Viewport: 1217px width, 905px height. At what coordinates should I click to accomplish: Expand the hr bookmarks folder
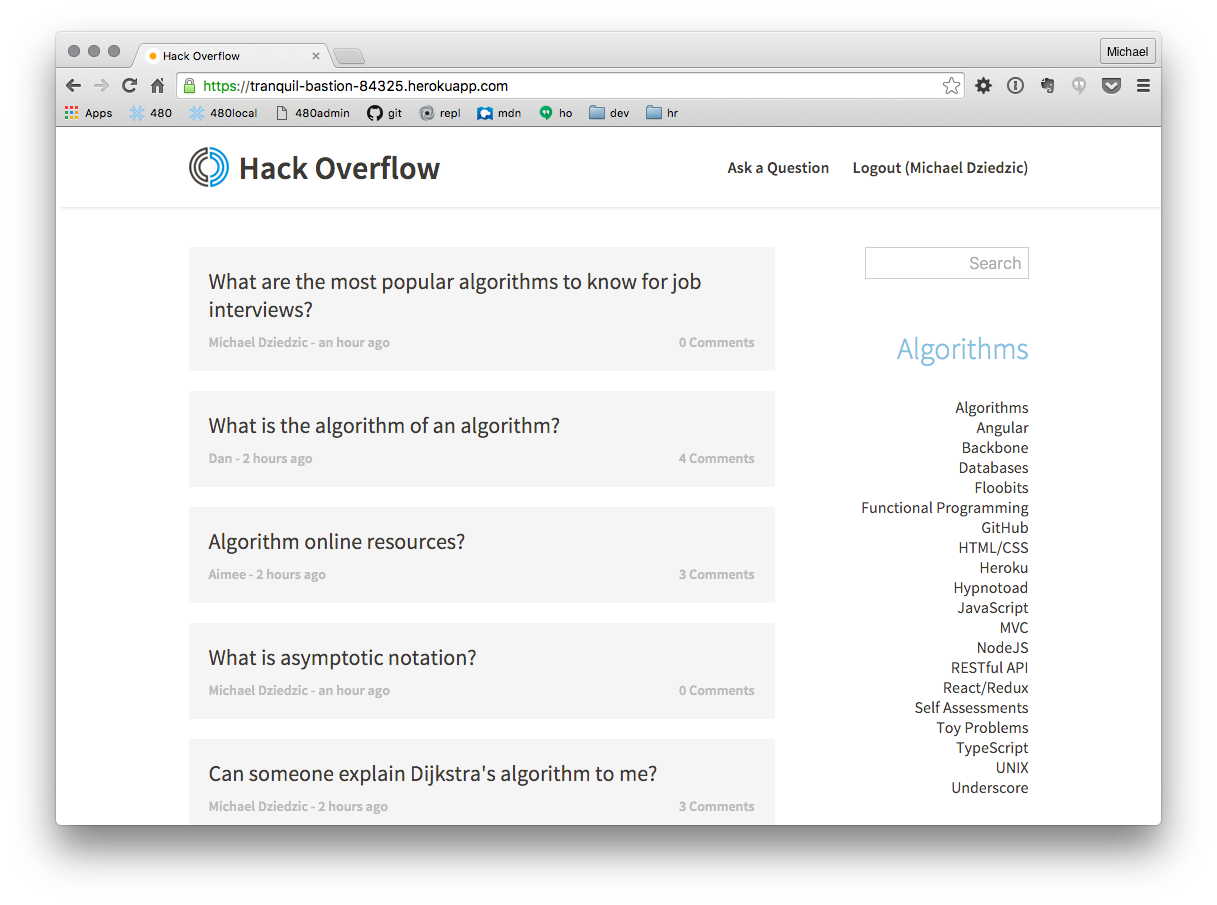661,113
